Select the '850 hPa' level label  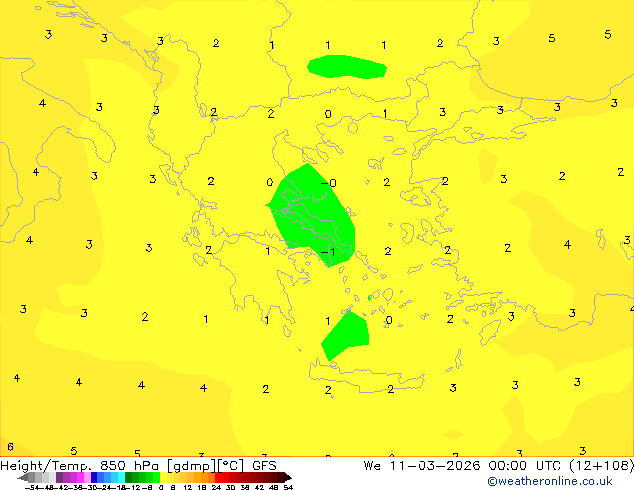point(129,466)
